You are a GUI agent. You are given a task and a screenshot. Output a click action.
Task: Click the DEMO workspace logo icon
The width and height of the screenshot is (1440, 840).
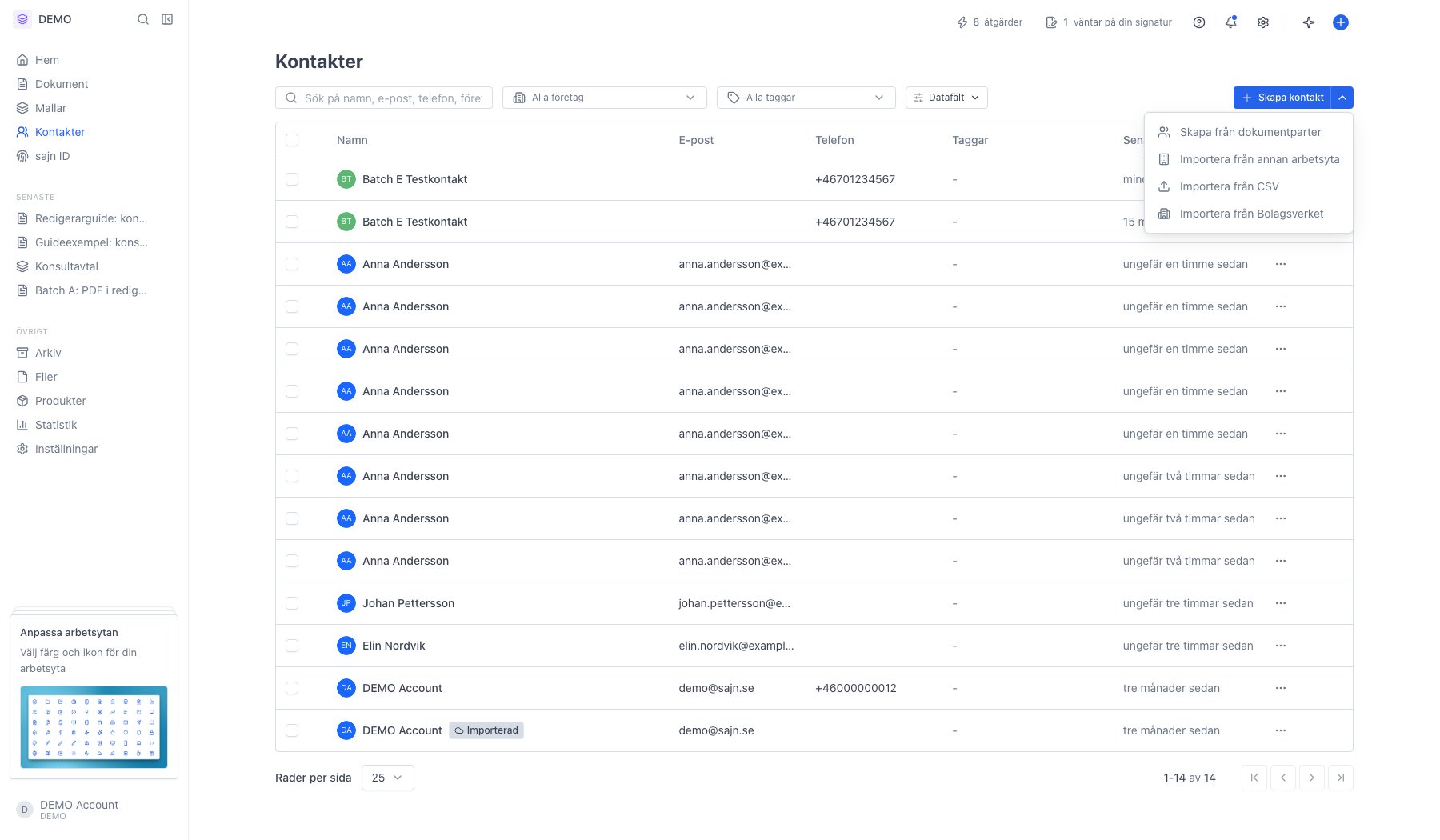pyautogui.click(x=22, y=19)
